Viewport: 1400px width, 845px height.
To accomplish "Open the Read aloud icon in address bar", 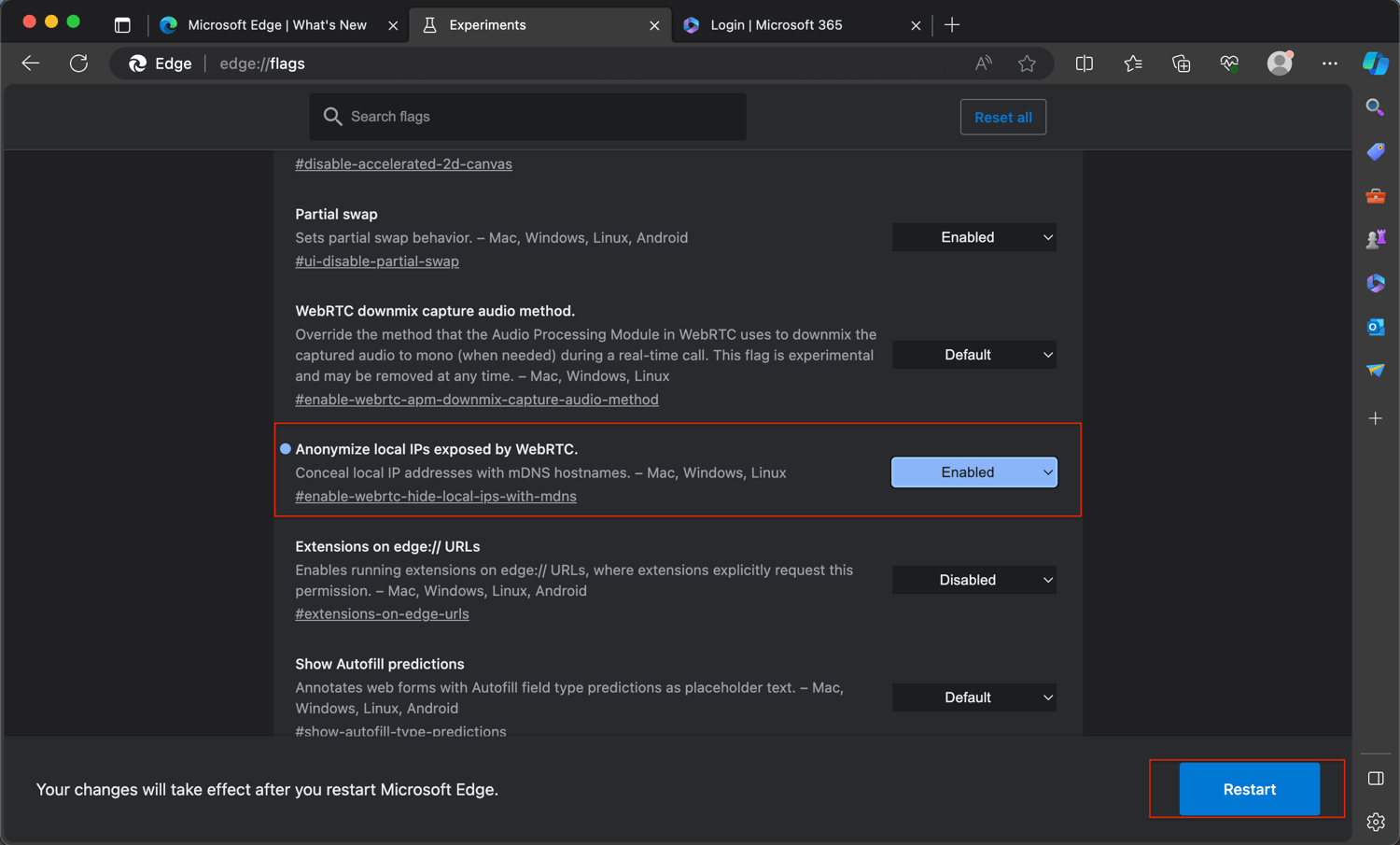I will (983, 63).
